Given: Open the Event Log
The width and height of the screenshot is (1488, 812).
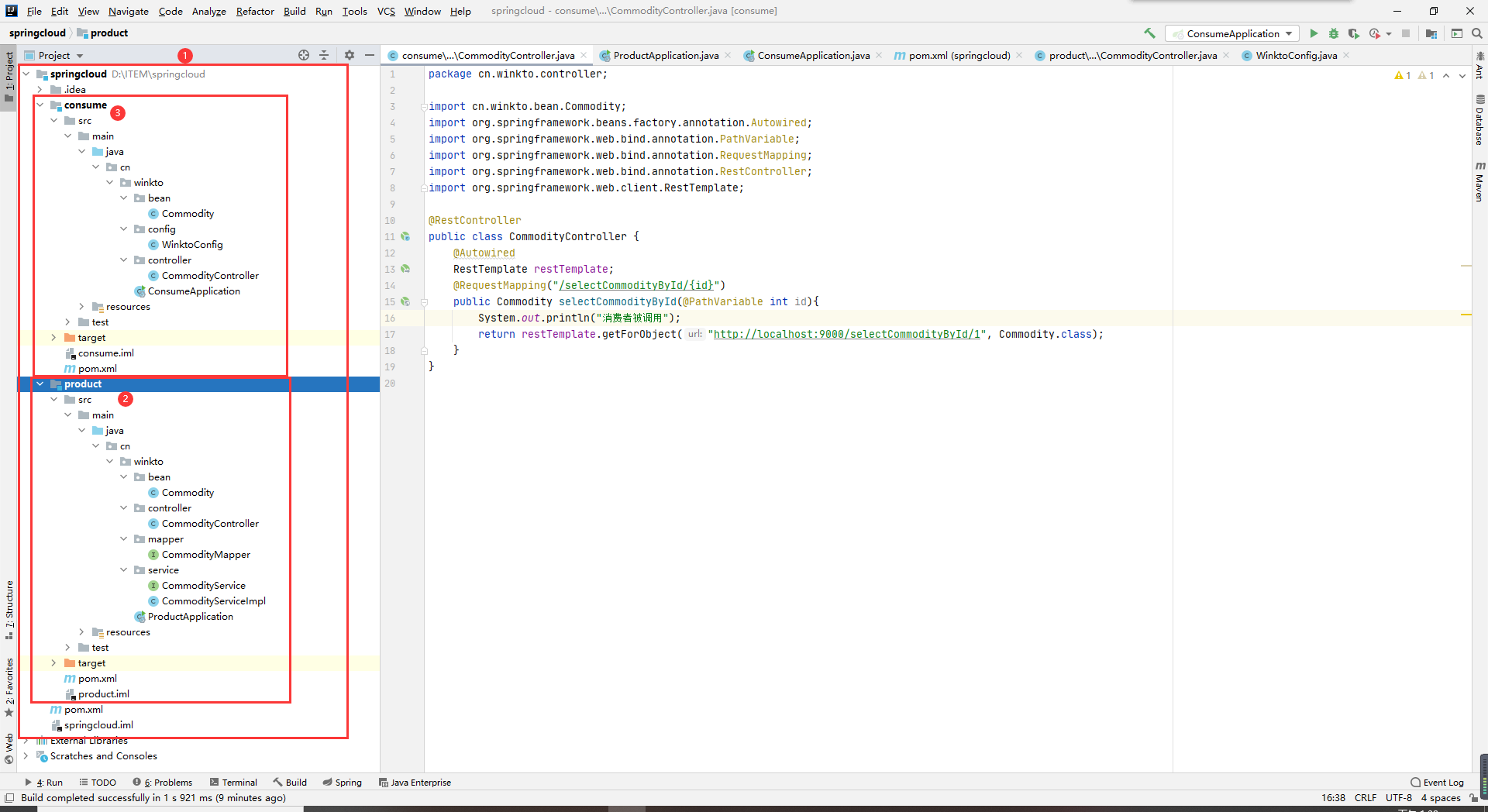Looking at the screenshot, I should 1438,783.
